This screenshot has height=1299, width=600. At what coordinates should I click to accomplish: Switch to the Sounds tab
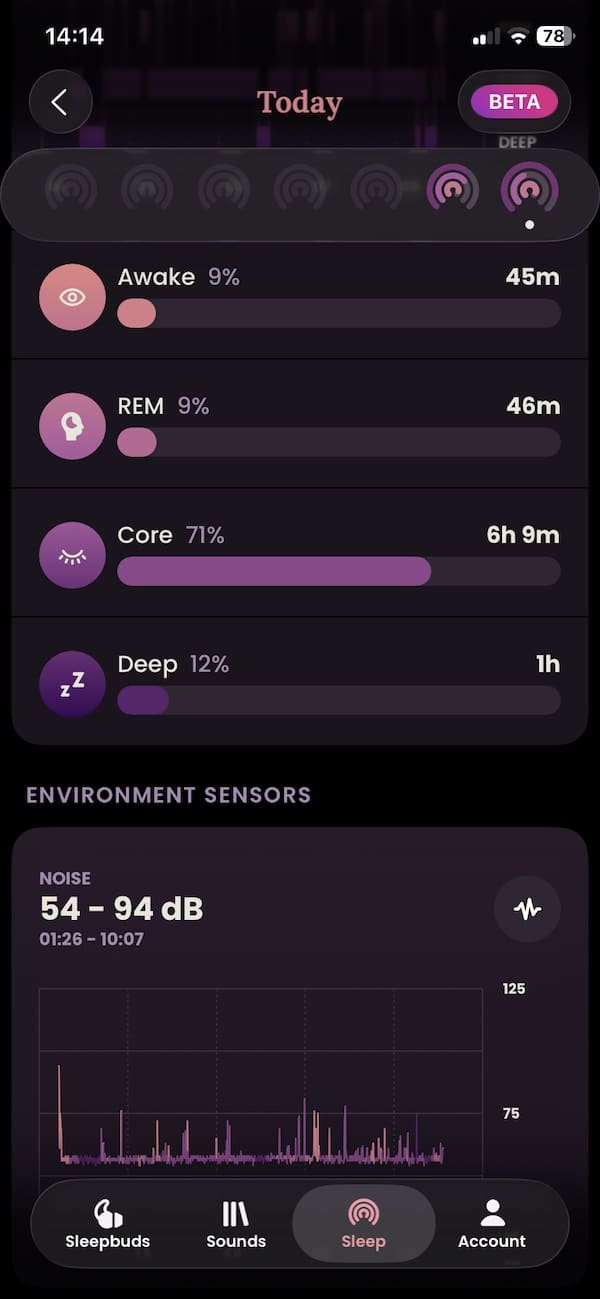click(236, 1225)
